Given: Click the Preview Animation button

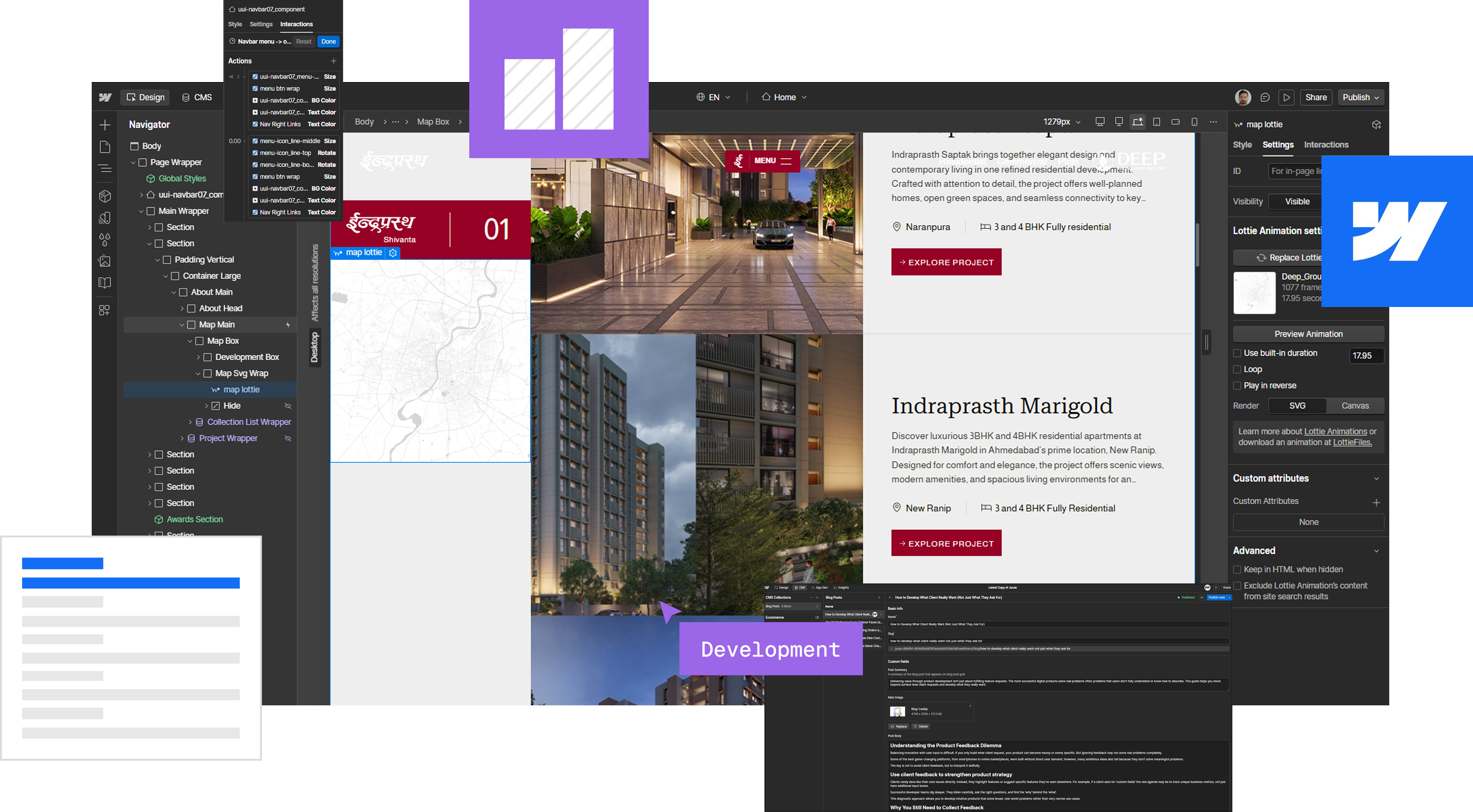Looking at the screenshot, I should tap(1308, 334).
